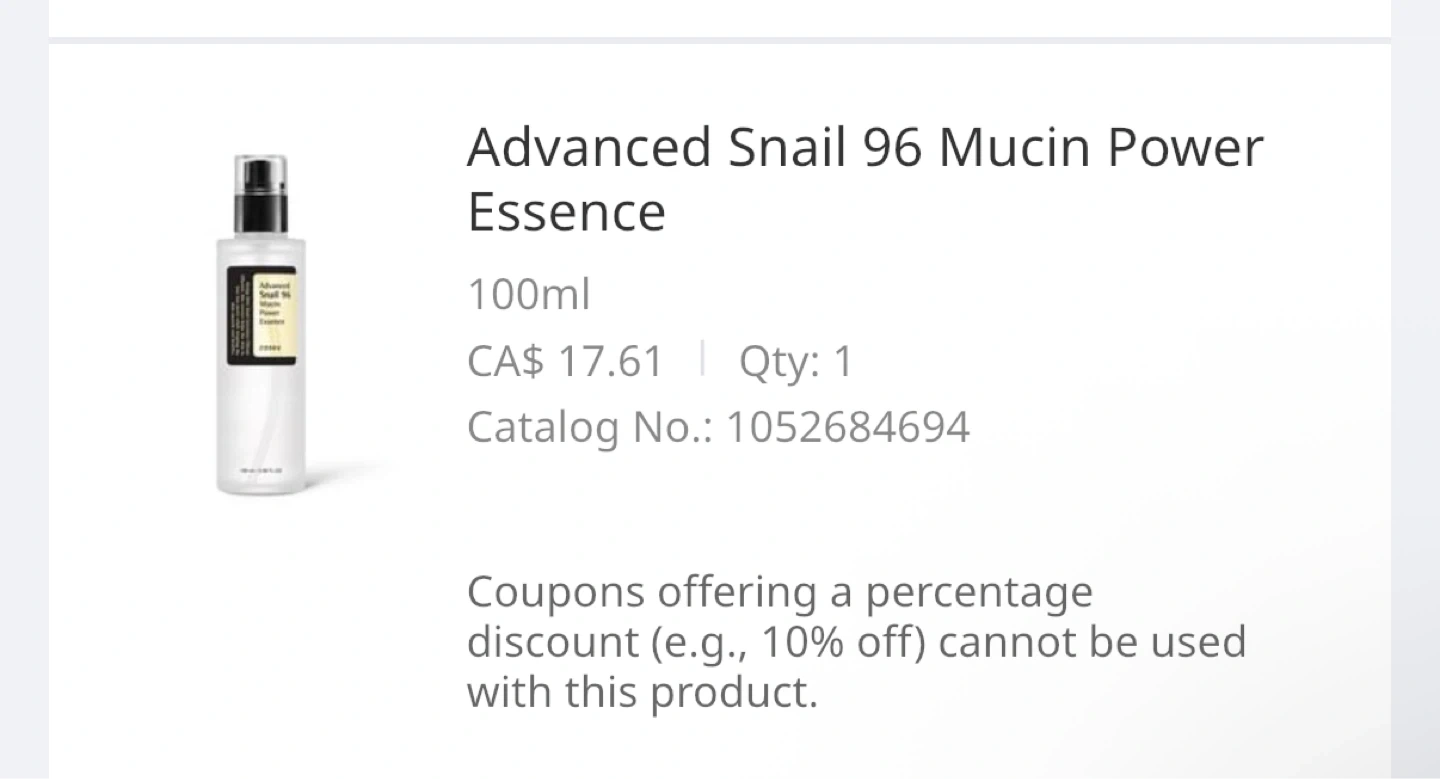Click the essence bottle product thumbnail
Viewport: 1440px width, 779px height.
(262, 325)
